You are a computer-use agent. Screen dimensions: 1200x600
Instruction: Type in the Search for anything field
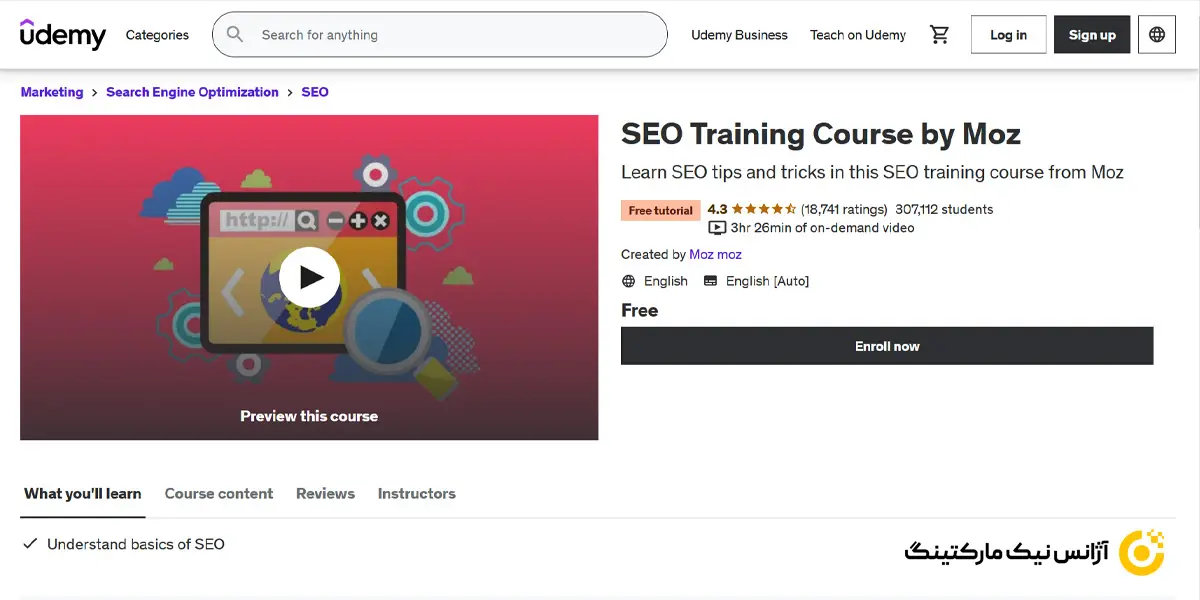tap(450, 35)
